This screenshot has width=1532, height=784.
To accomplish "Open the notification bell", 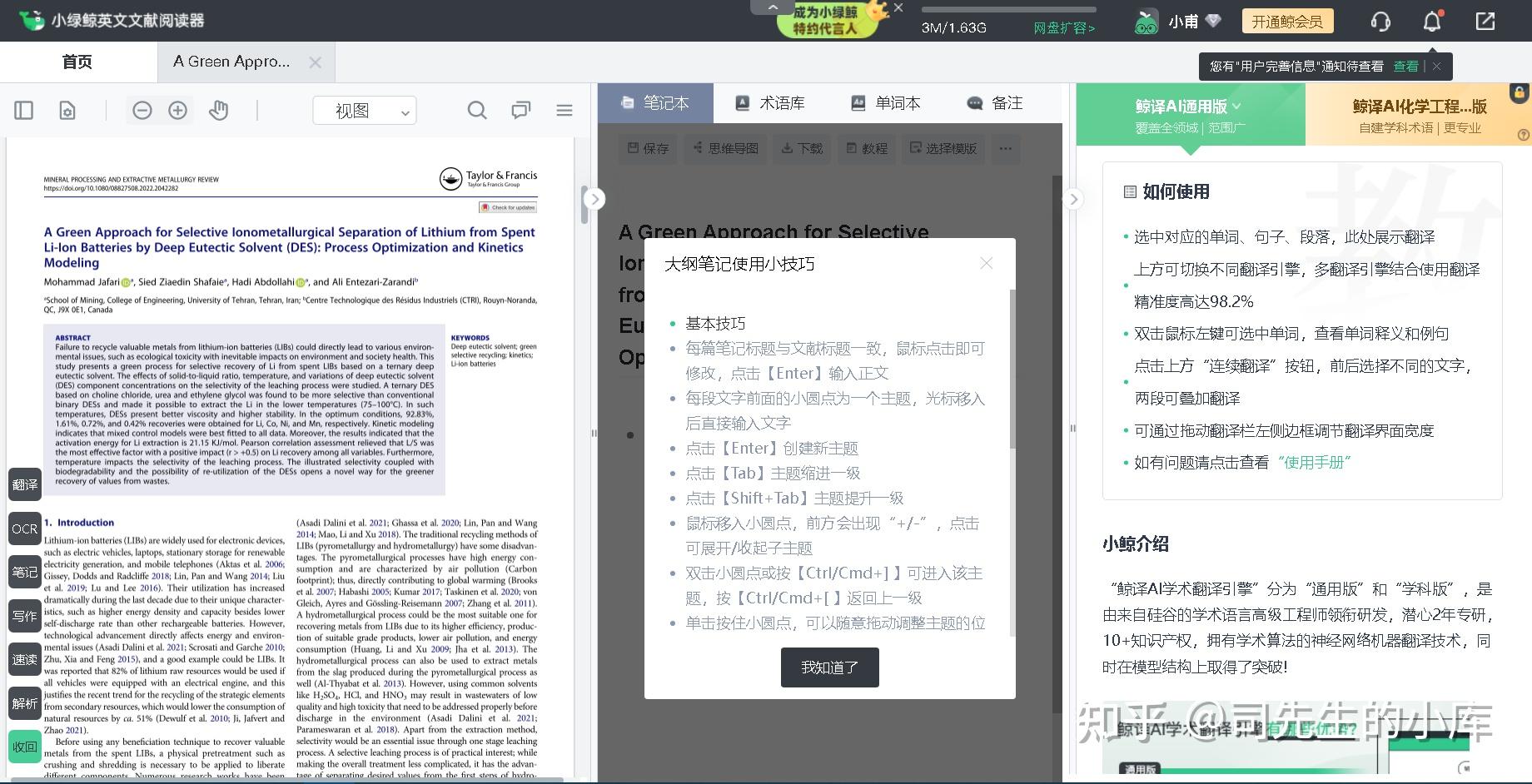I will pyautogui.click(x=1432, y=21).
